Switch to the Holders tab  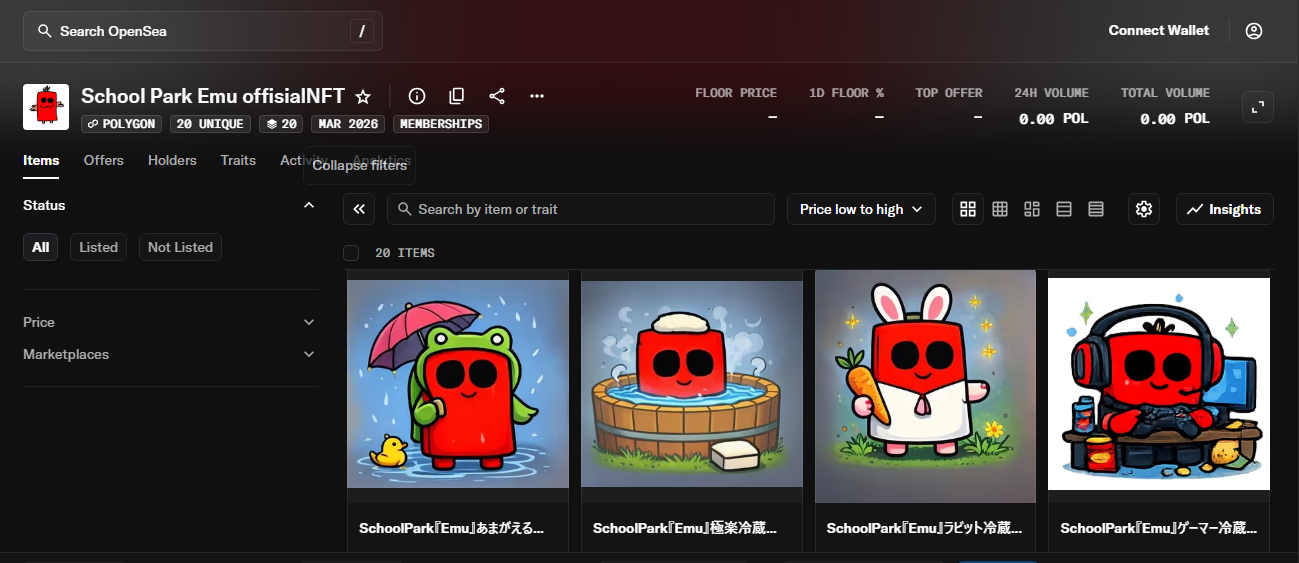(172, 160)
